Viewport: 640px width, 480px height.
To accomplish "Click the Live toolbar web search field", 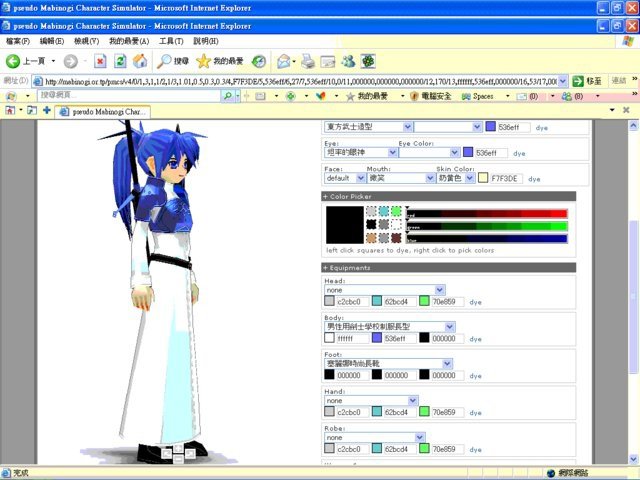I will tap(129, 96).
